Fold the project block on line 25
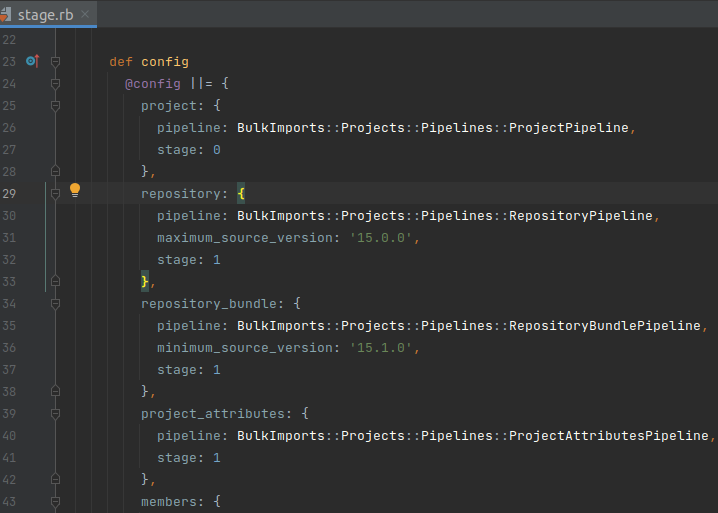 (56, 106)
